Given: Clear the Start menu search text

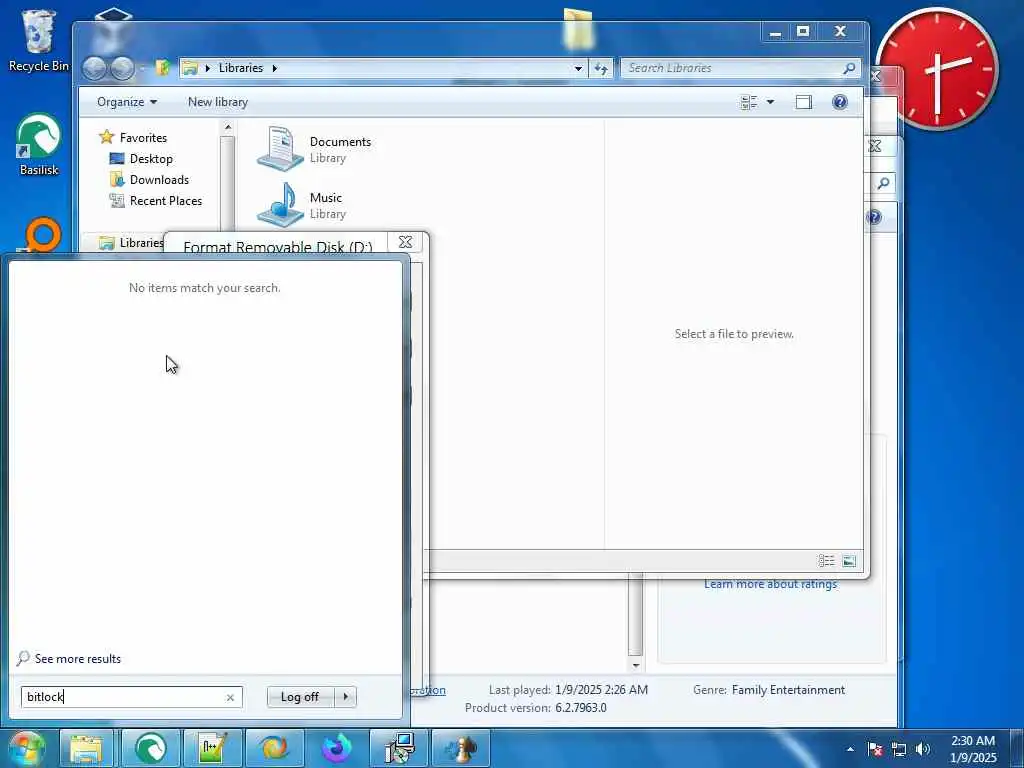Looking at the screenshot, I should click(x=230, y=697).
